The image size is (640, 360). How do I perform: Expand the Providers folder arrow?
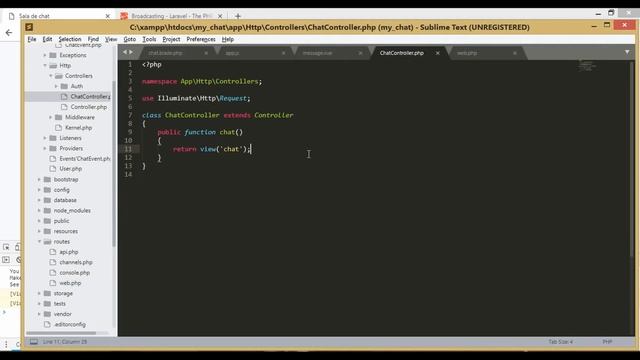[x=45, y=148]
